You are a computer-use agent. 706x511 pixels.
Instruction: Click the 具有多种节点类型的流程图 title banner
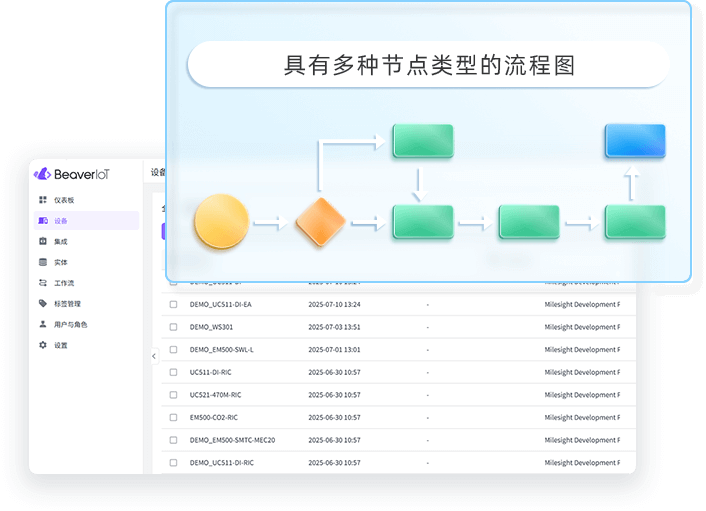tap(428, 65)
